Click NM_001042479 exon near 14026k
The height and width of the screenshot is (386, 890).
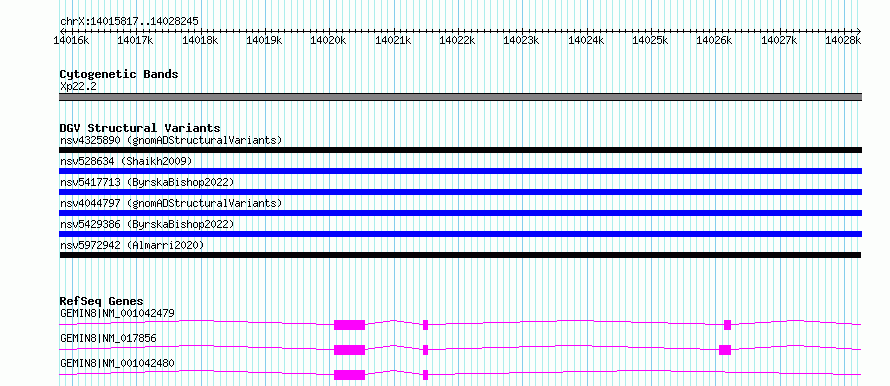(728, 325)
